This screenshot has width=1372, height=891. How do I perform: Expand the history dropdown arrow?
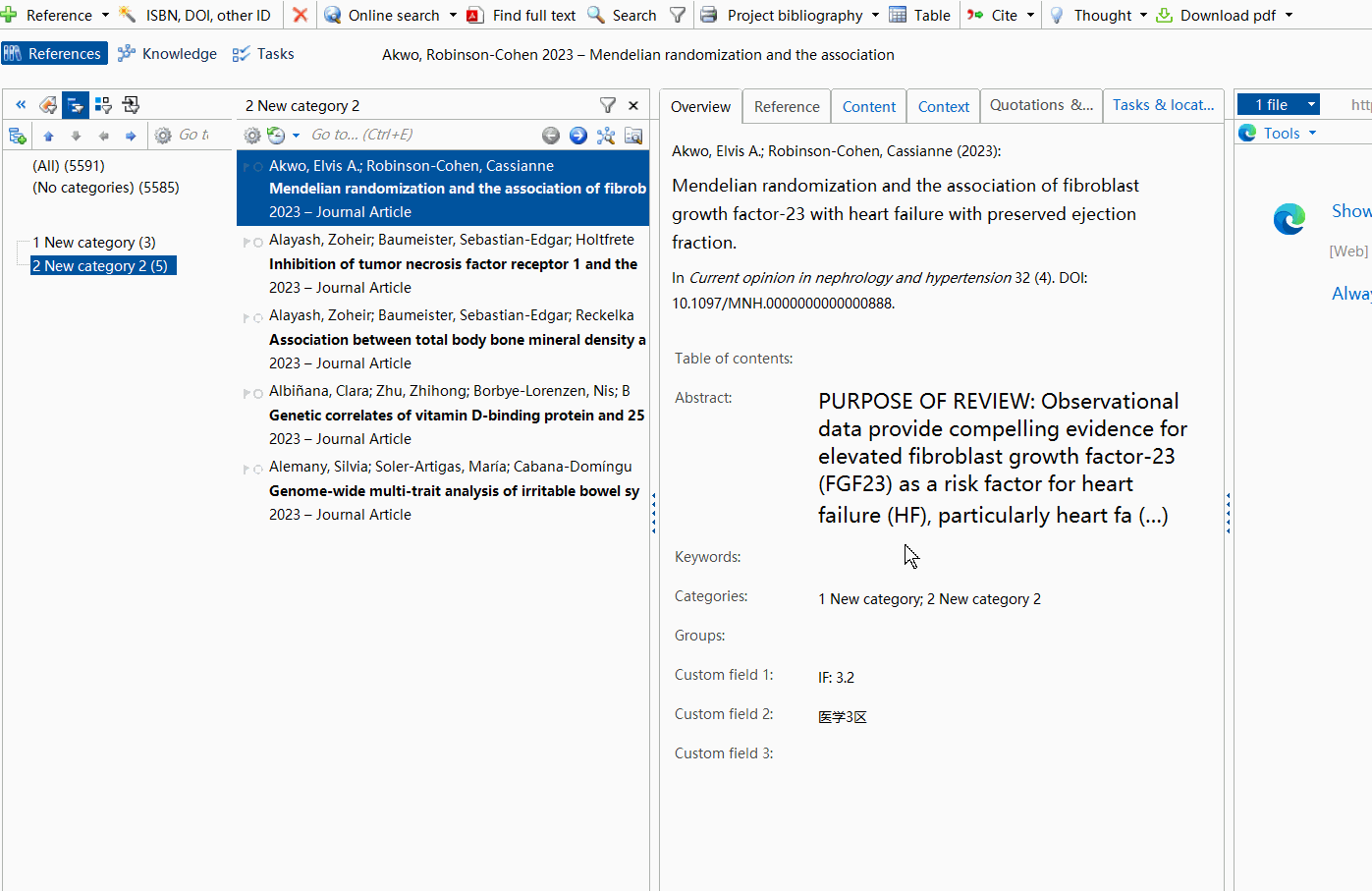(296, 136)
